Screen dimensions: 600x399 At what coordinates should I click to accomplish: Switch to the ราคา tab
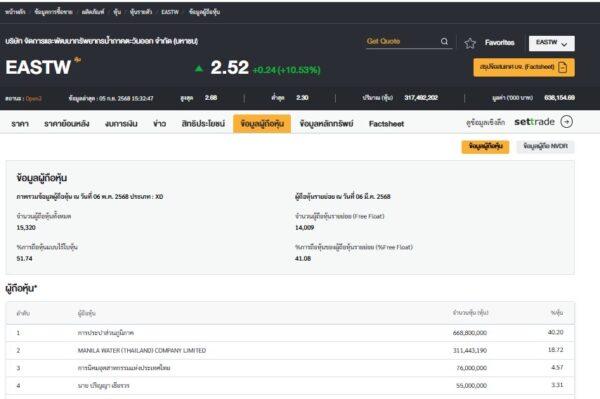pos(20,124)
